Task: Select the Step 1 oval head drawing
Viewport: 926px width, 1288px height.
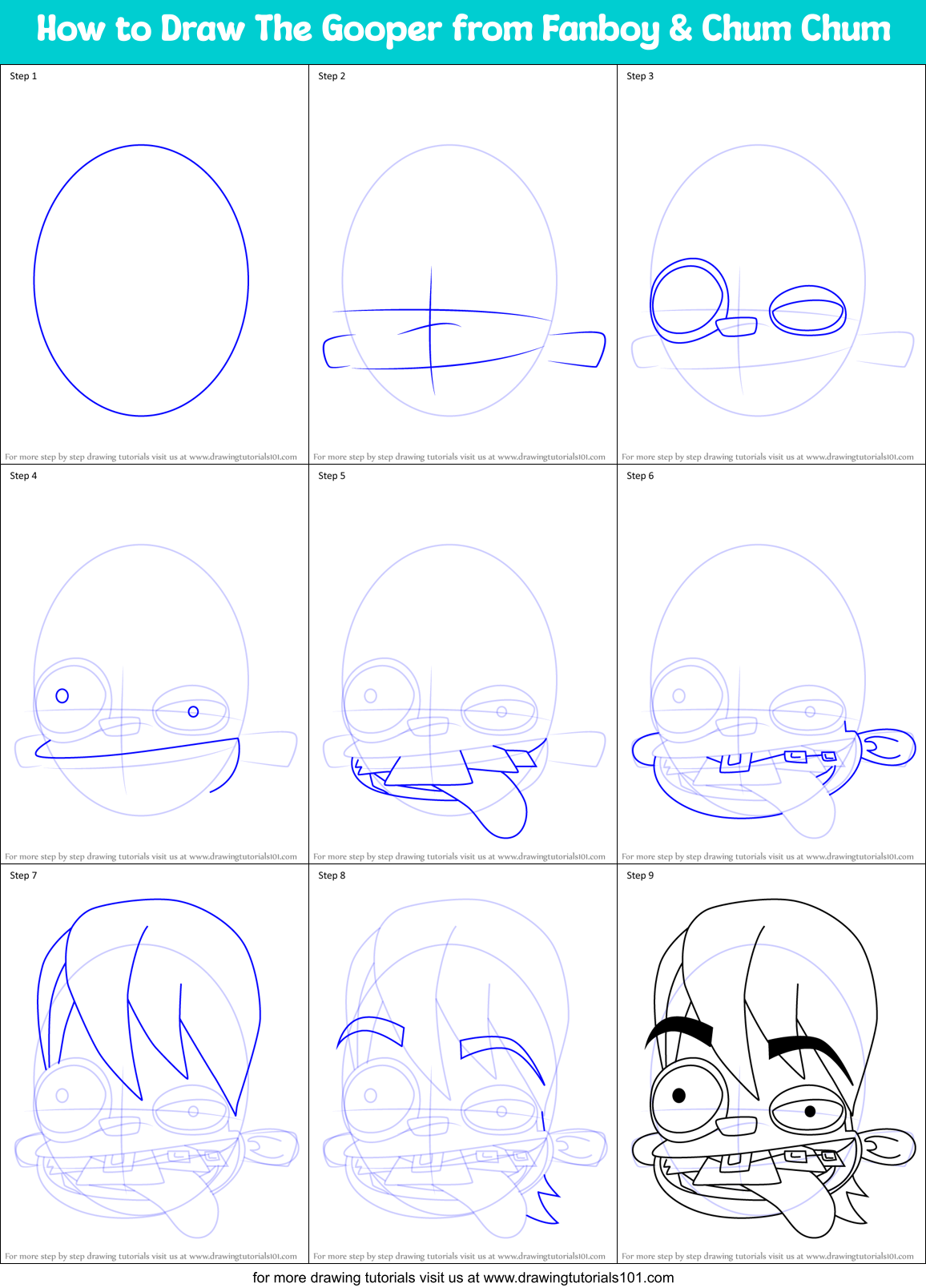Action: [141, 280]
